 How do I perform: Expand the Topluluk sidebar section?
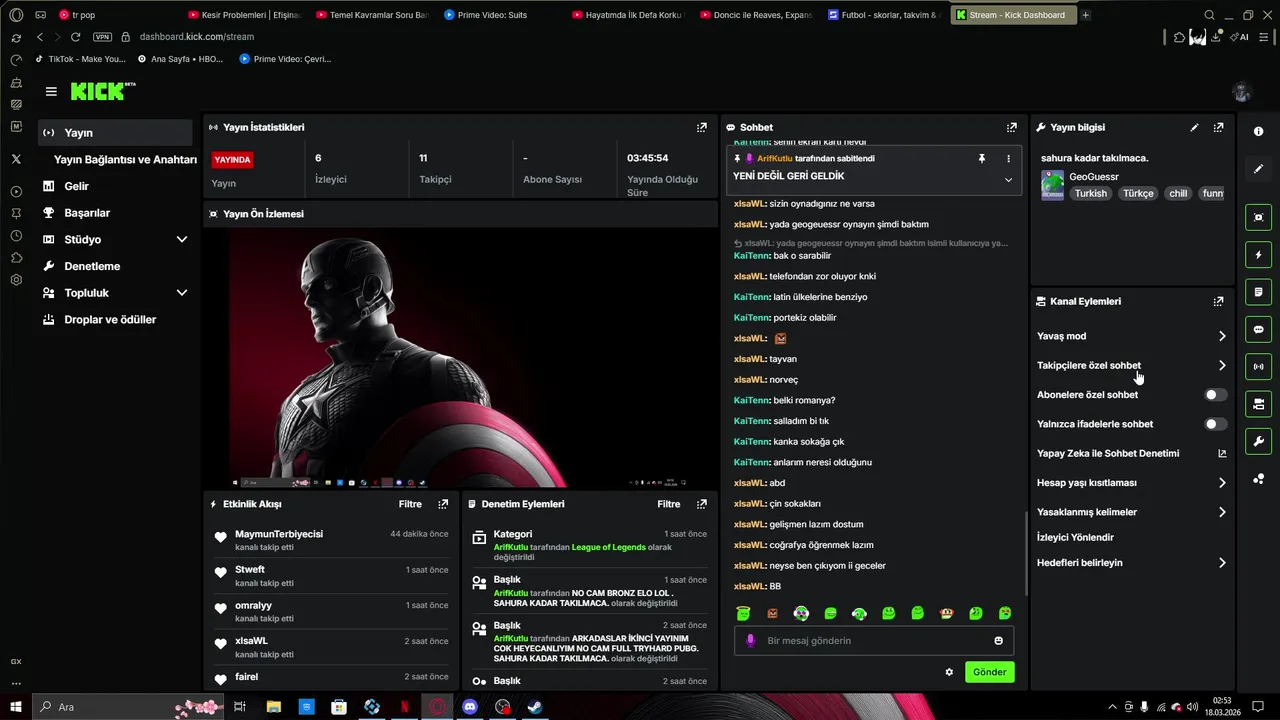[182, 293]
